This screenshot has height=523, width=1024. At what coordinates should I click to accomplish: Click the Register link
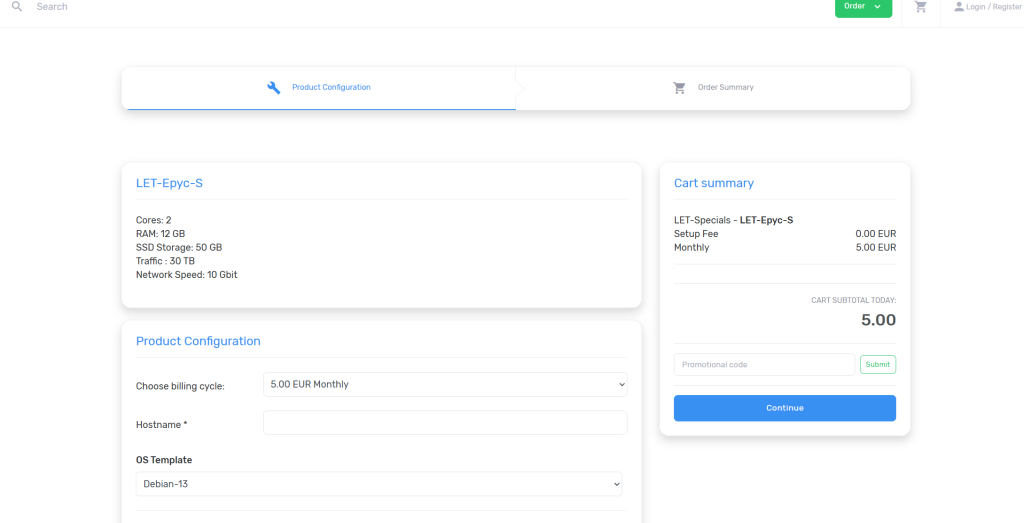[x=1007, y=7]
